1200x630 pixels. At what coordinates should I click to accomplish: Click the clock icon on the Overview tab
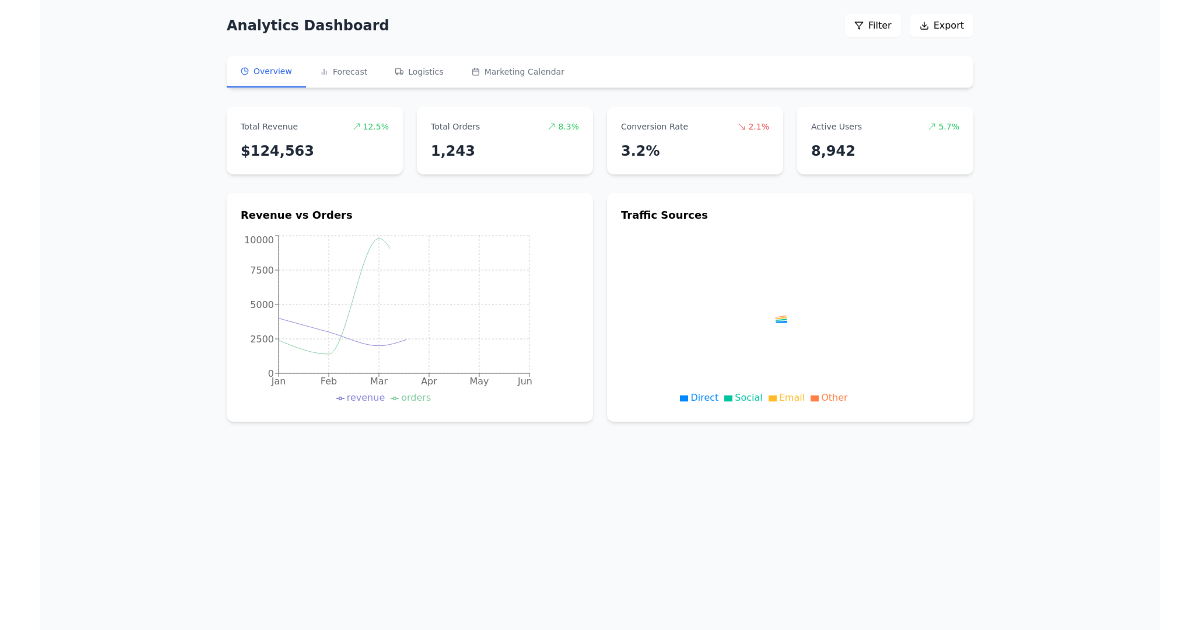pos(244,71)
